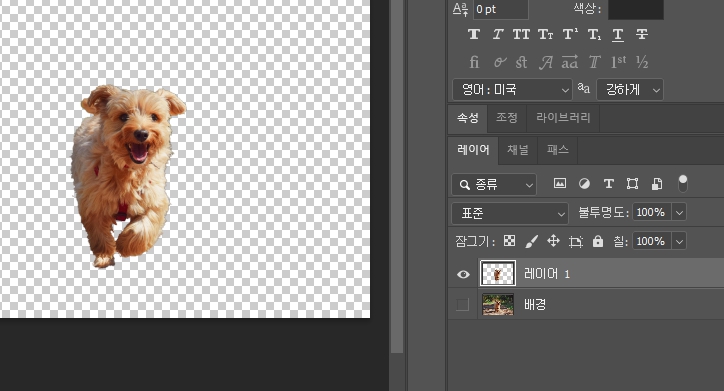Enable titling alternates OpenType icon
The image size is (724, 391).
594,62
